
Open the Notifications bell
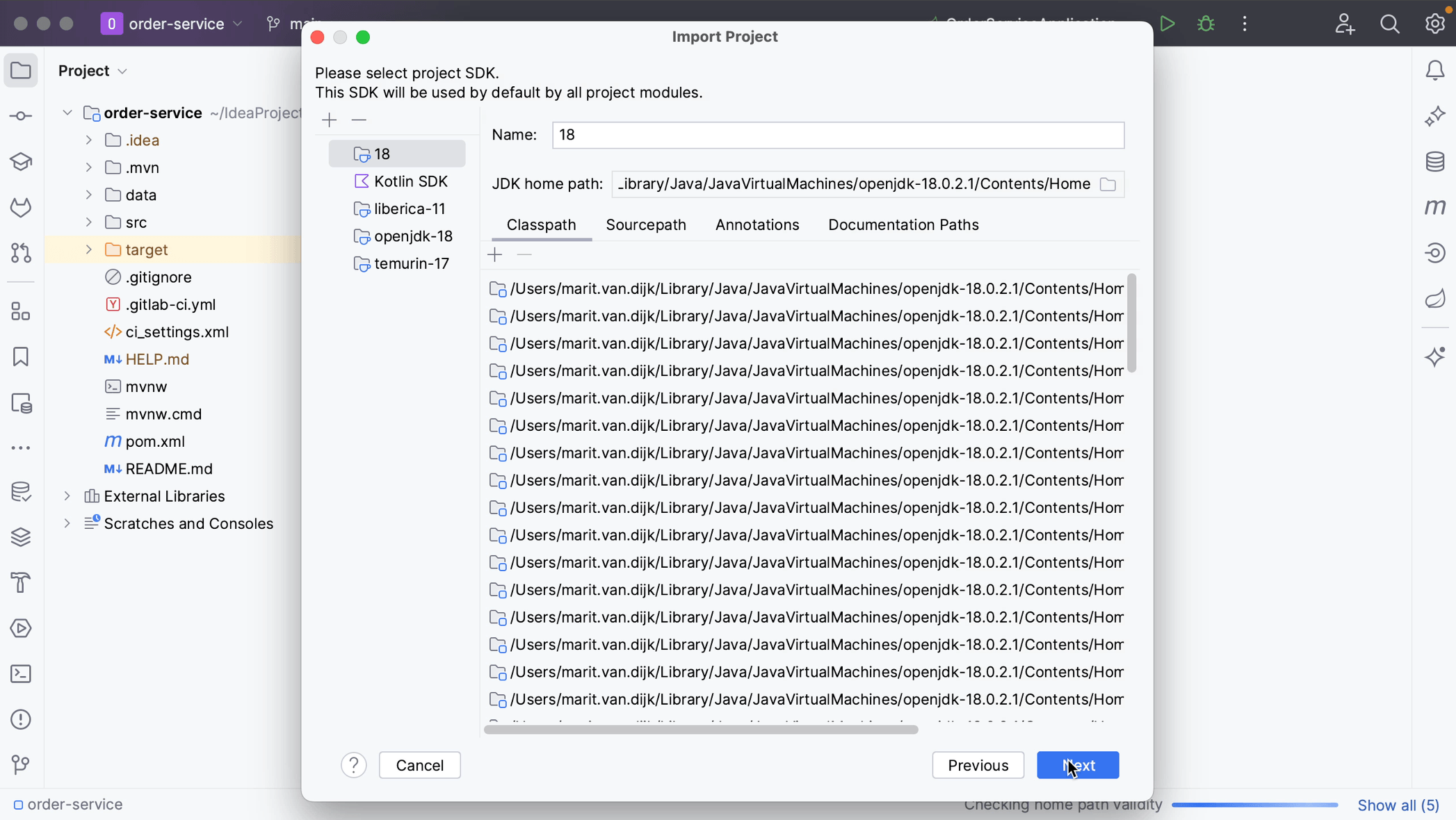tap(1435, 69)
